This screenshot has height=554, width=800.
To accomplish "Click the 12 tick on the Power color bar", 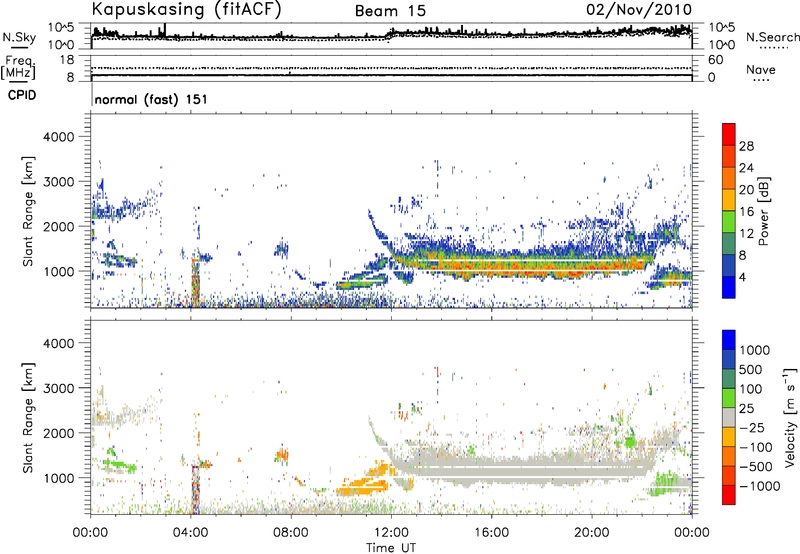I will [746, 234].
